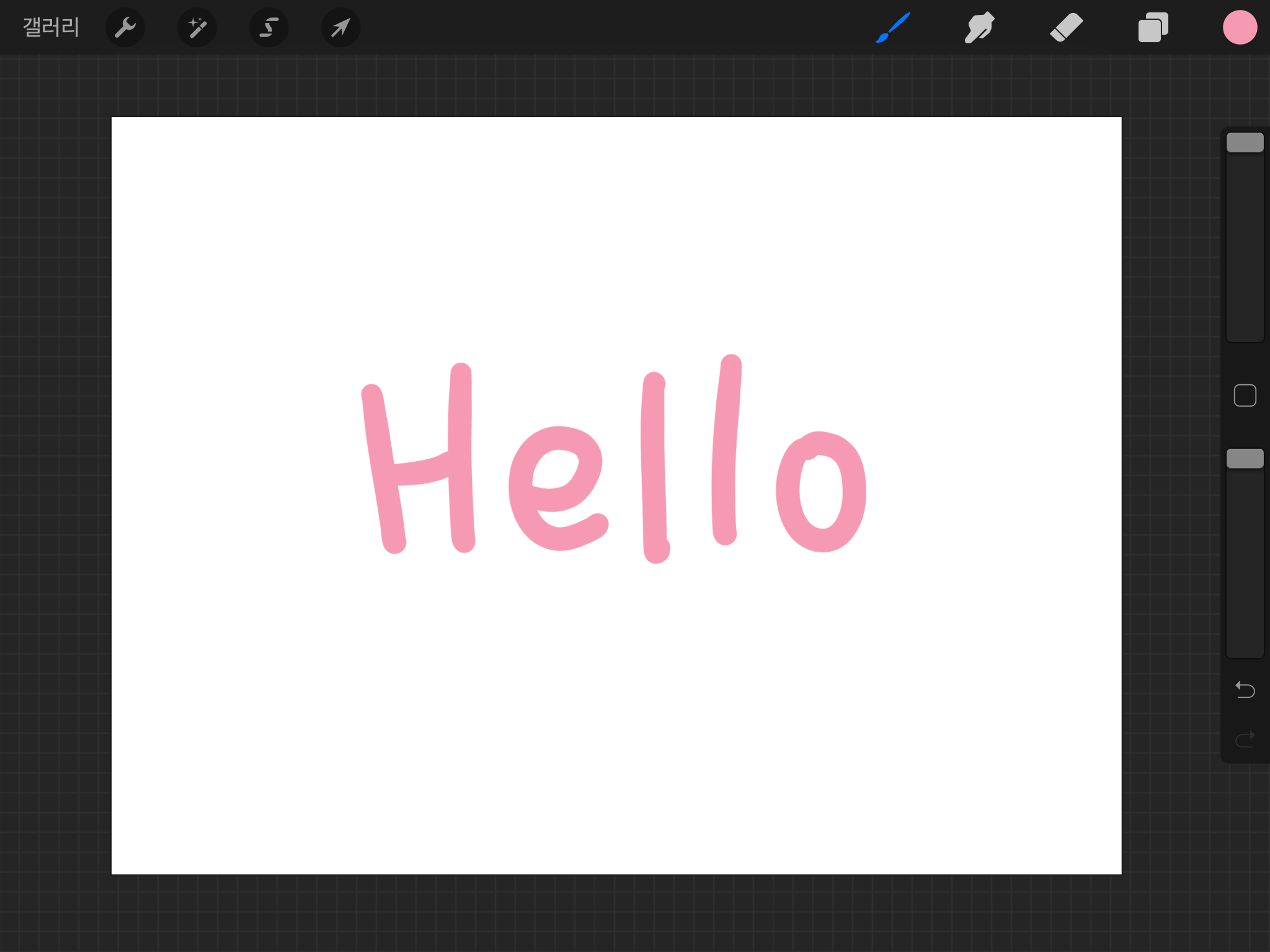The image size is (1270, 952).
Task: Open the pink active color swatch
Action: [x=1239, y=27]
